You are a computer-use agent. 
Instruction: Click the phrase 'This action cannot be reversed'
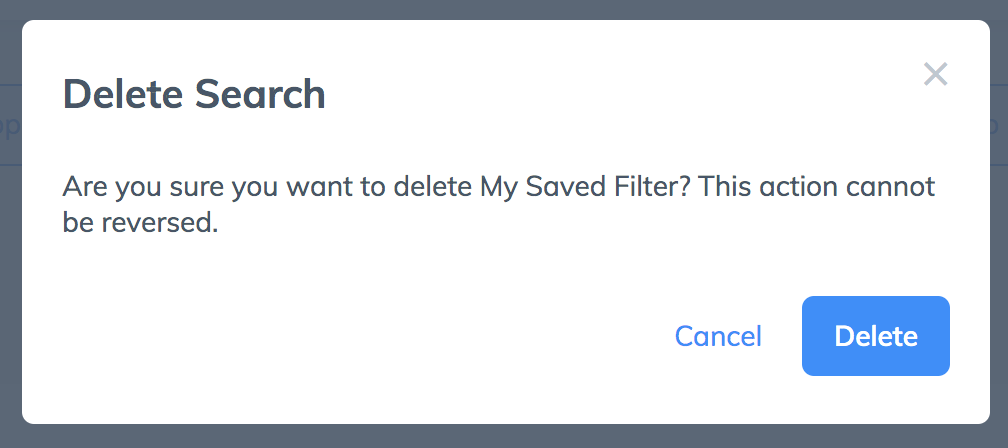[498, 205]
